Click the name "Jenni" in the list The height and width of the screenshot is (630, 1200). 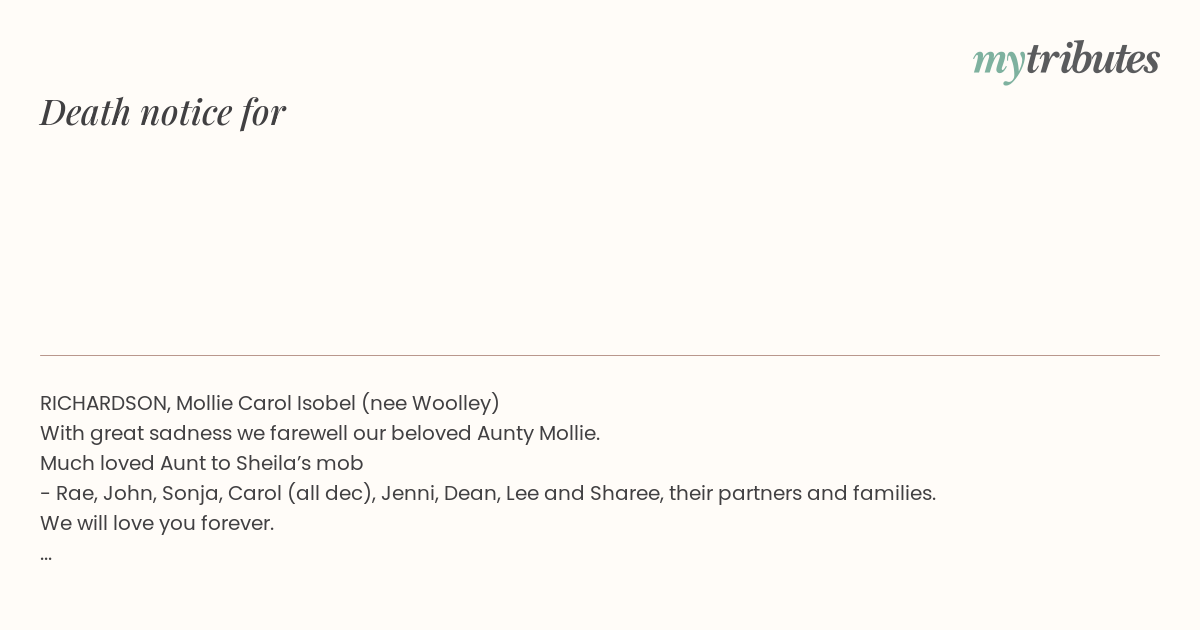click(411, 493)
